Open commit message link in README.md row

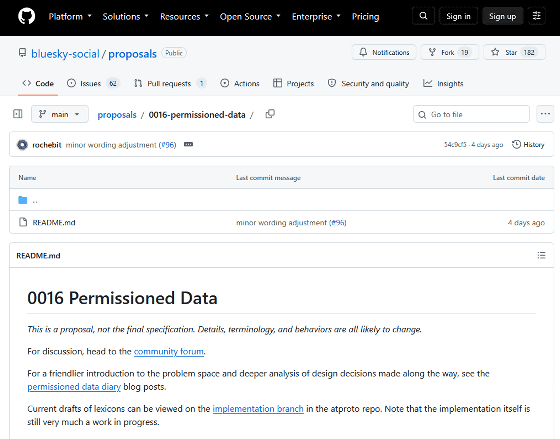point(281,222)
